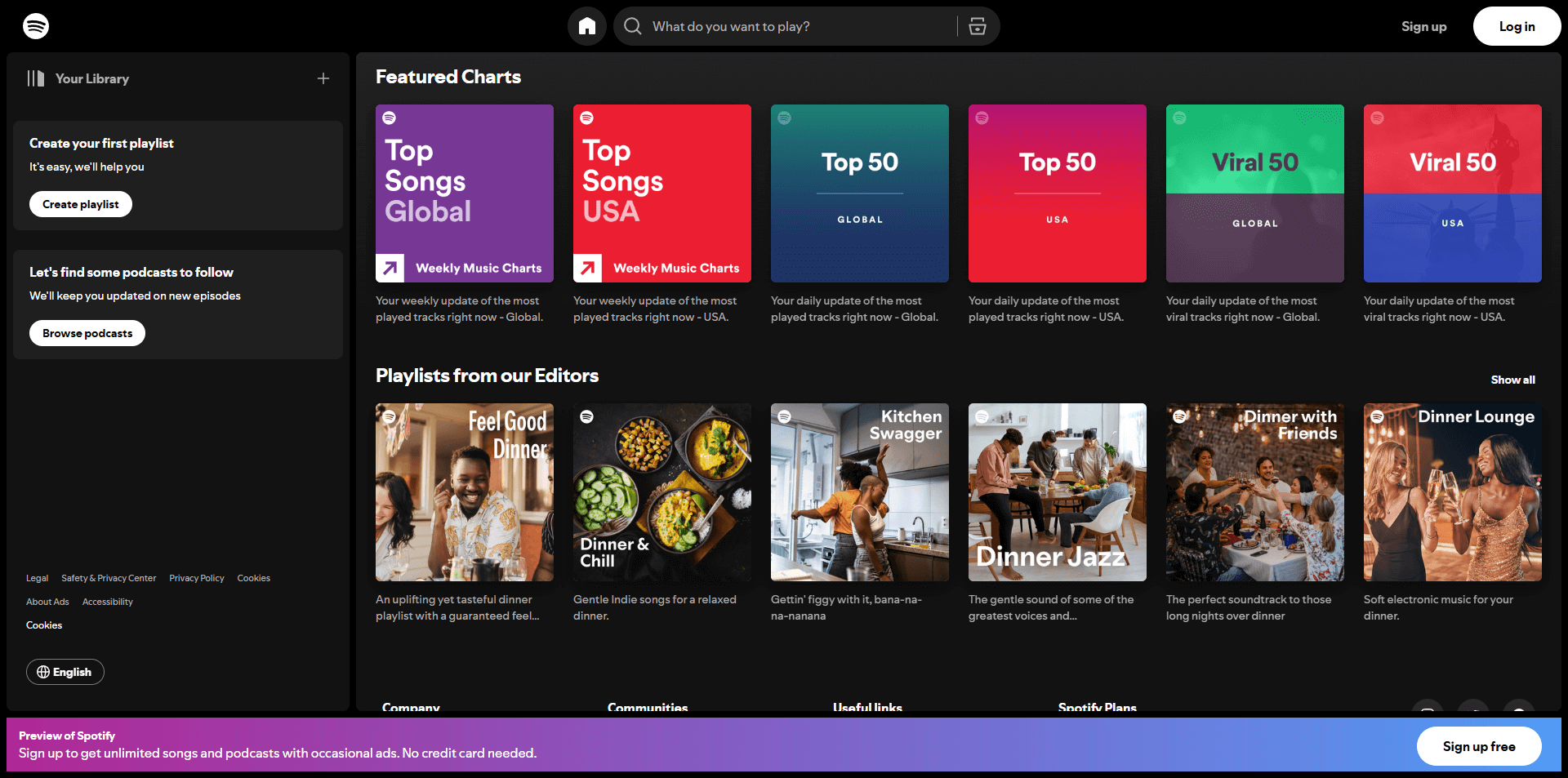
Task: Click 'Gentle Indie songs for a relaxed dinner' text
Action: (655, 607)
